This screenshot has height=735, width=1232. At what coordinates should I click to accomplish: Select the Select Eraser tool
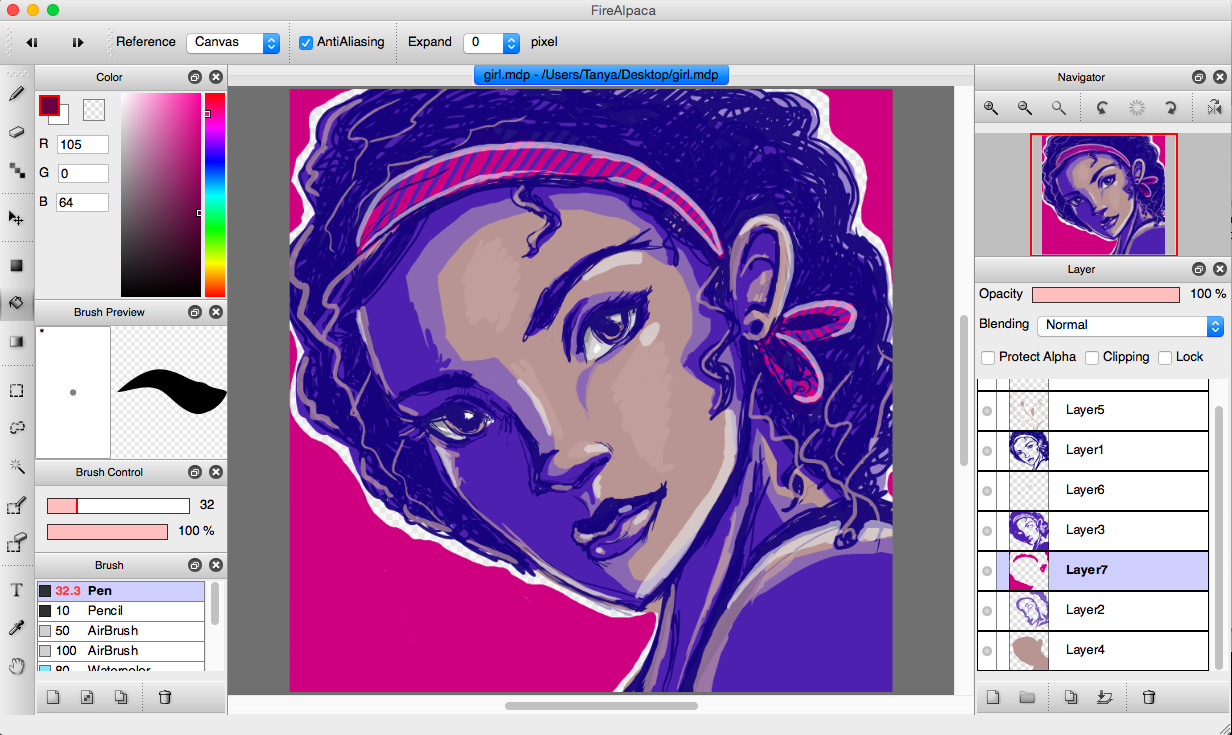tap(16, 543)
